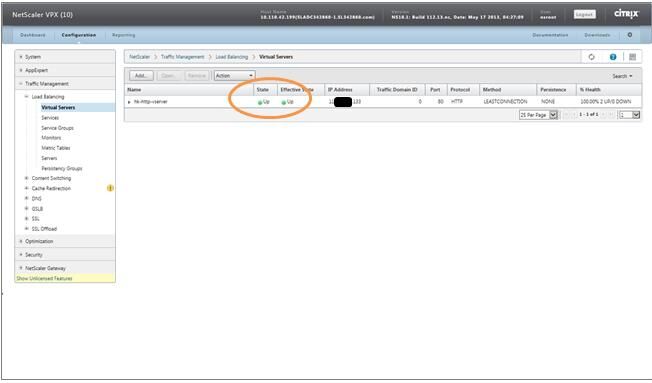Expand the GSLB node
Viewport: 652px width, 383px height.
27,209
